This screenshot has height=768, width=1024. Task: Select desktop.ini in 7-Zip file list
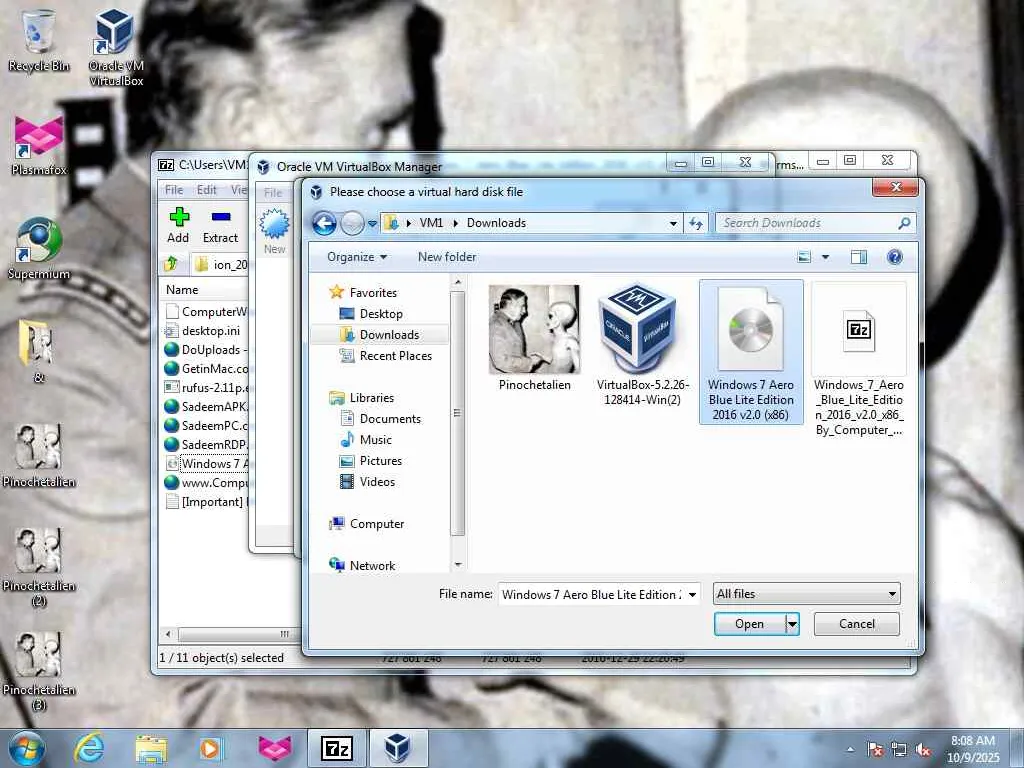point(202,331)
